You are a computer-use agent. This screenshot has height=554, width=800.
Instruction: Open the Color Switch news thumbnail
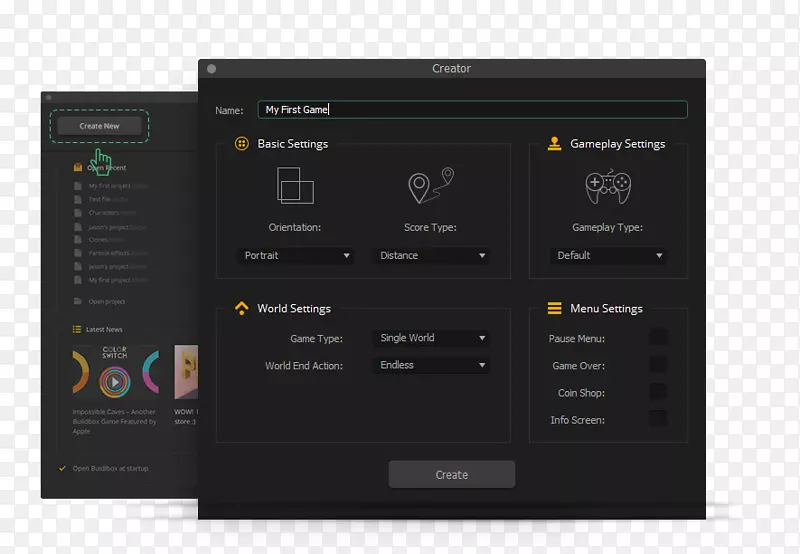(x=115, y=372)
